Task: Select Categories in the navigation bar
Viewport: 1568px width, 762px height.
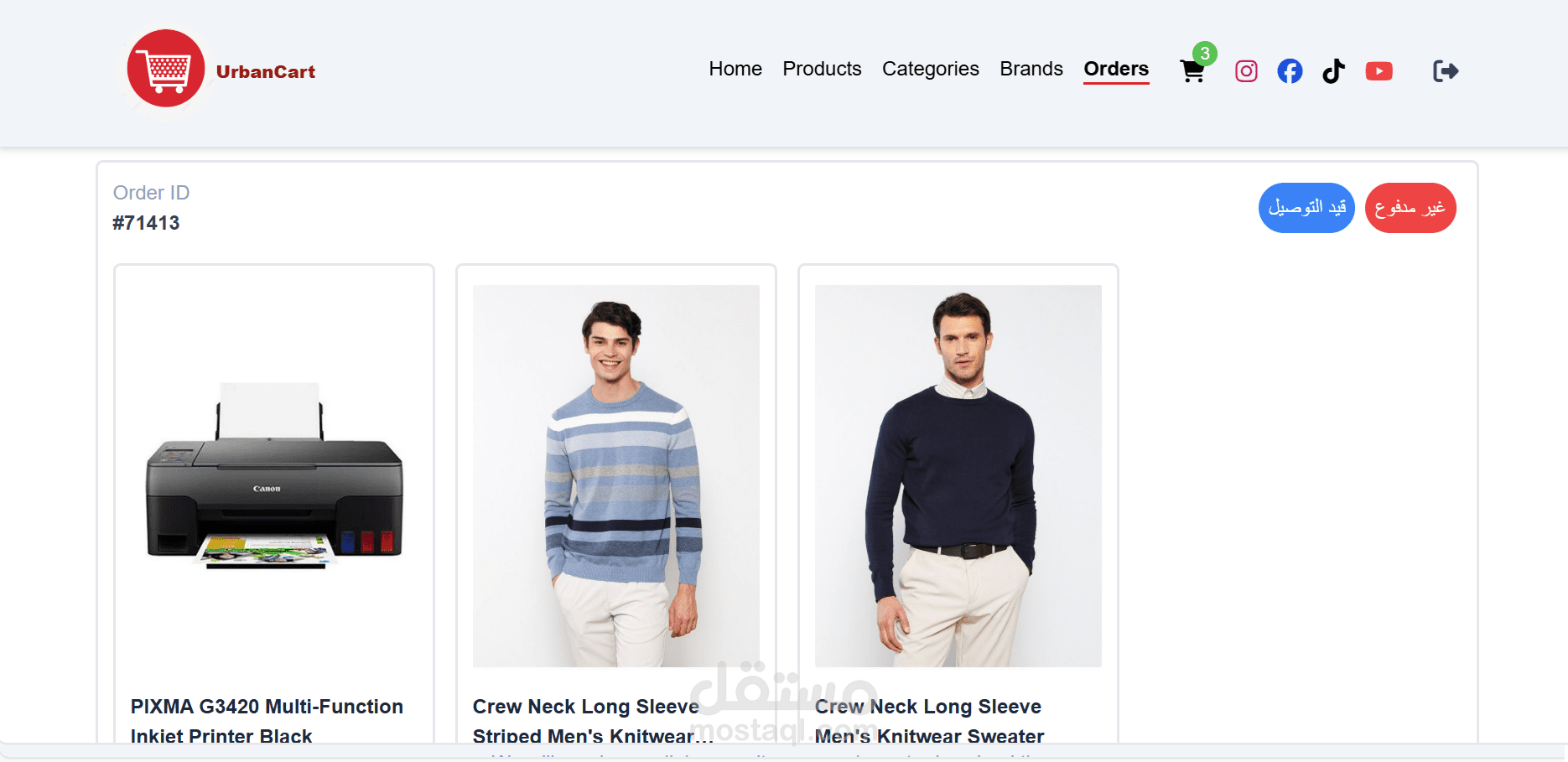Action: coord(930,69)
